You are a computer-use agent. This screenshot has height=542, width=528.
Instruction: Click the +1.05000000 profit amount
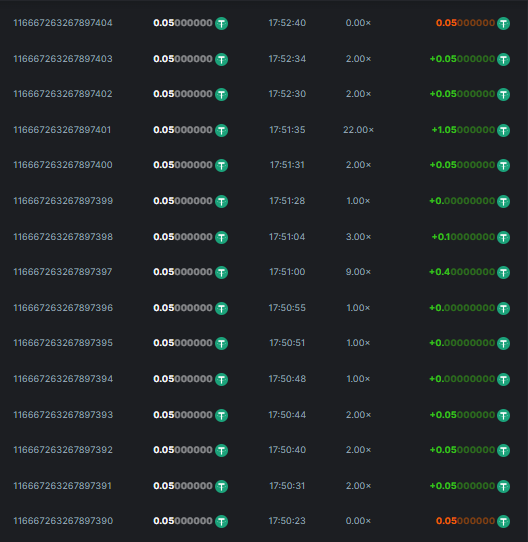[x=463, y=130]
